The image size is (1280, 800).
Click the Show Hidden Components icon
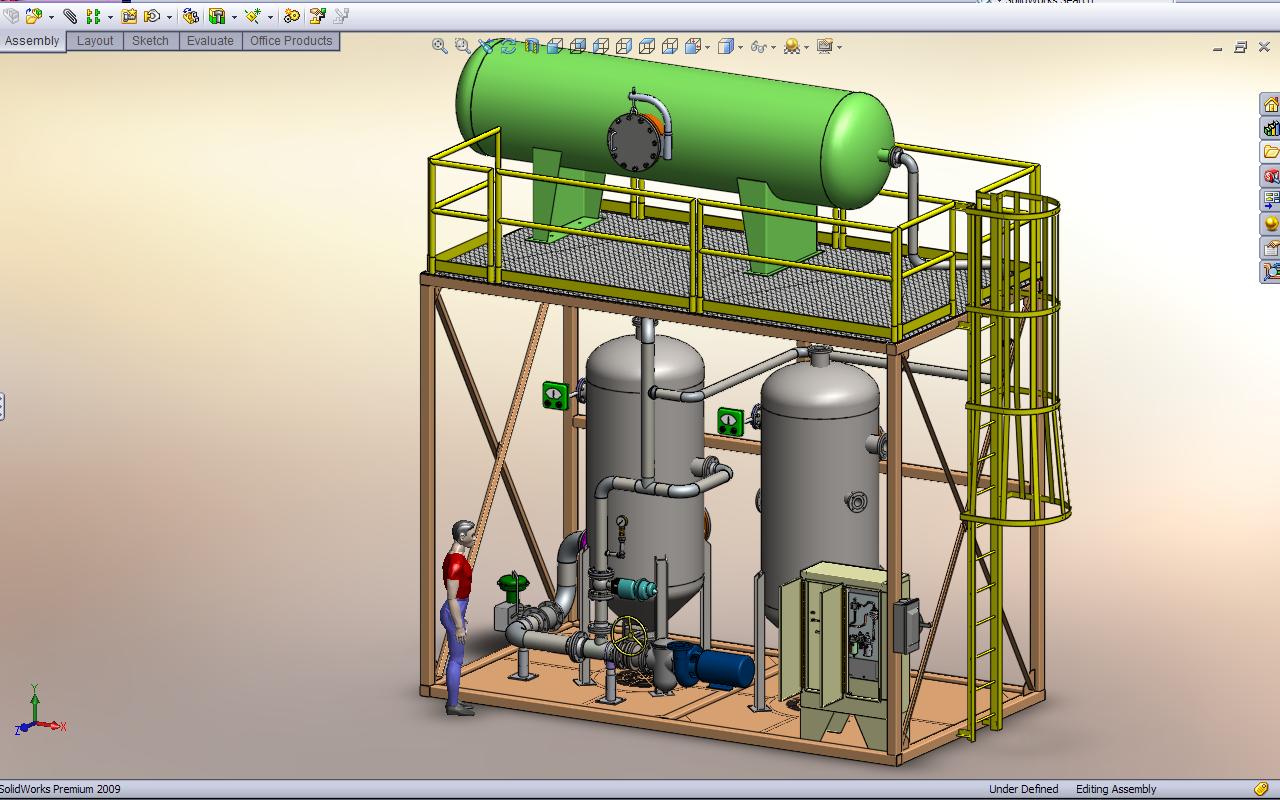point(190,16)
